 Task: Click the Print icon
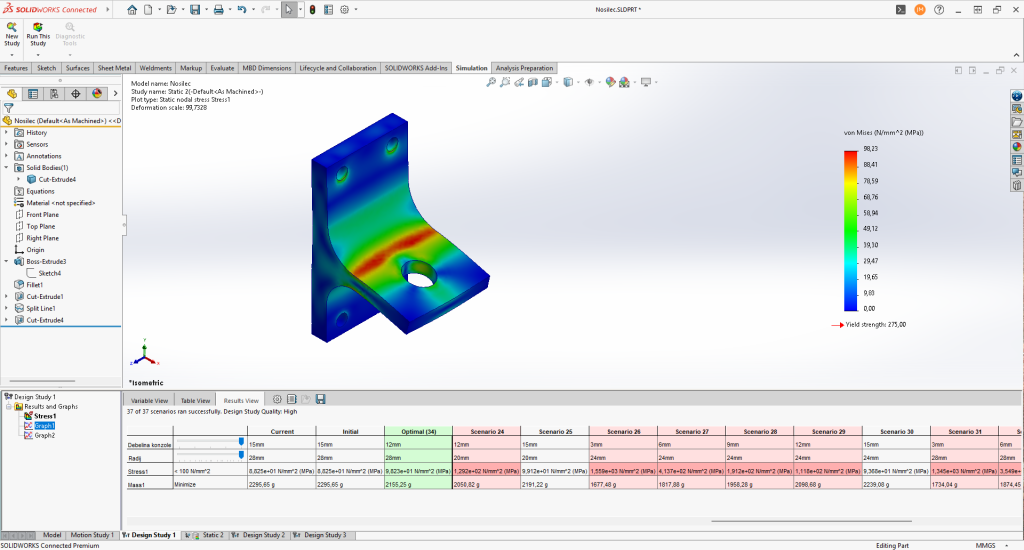(x=218, y=10)
